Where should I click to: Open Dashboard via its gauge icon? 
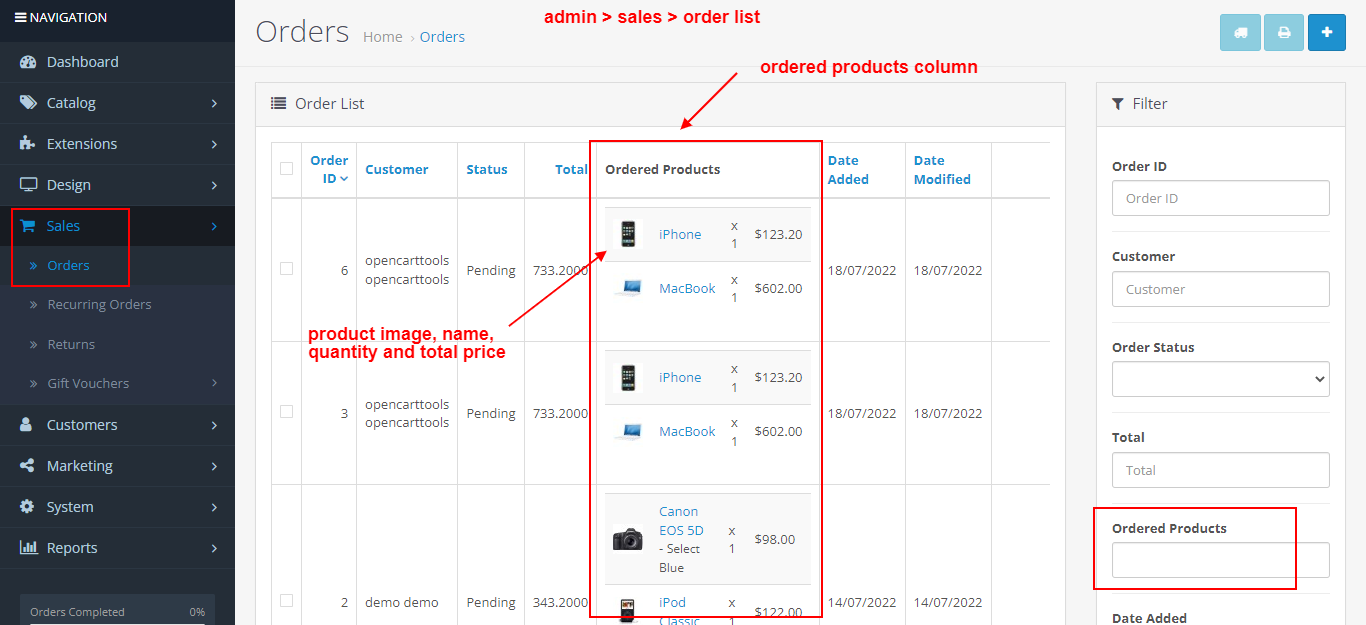(27, 61)
